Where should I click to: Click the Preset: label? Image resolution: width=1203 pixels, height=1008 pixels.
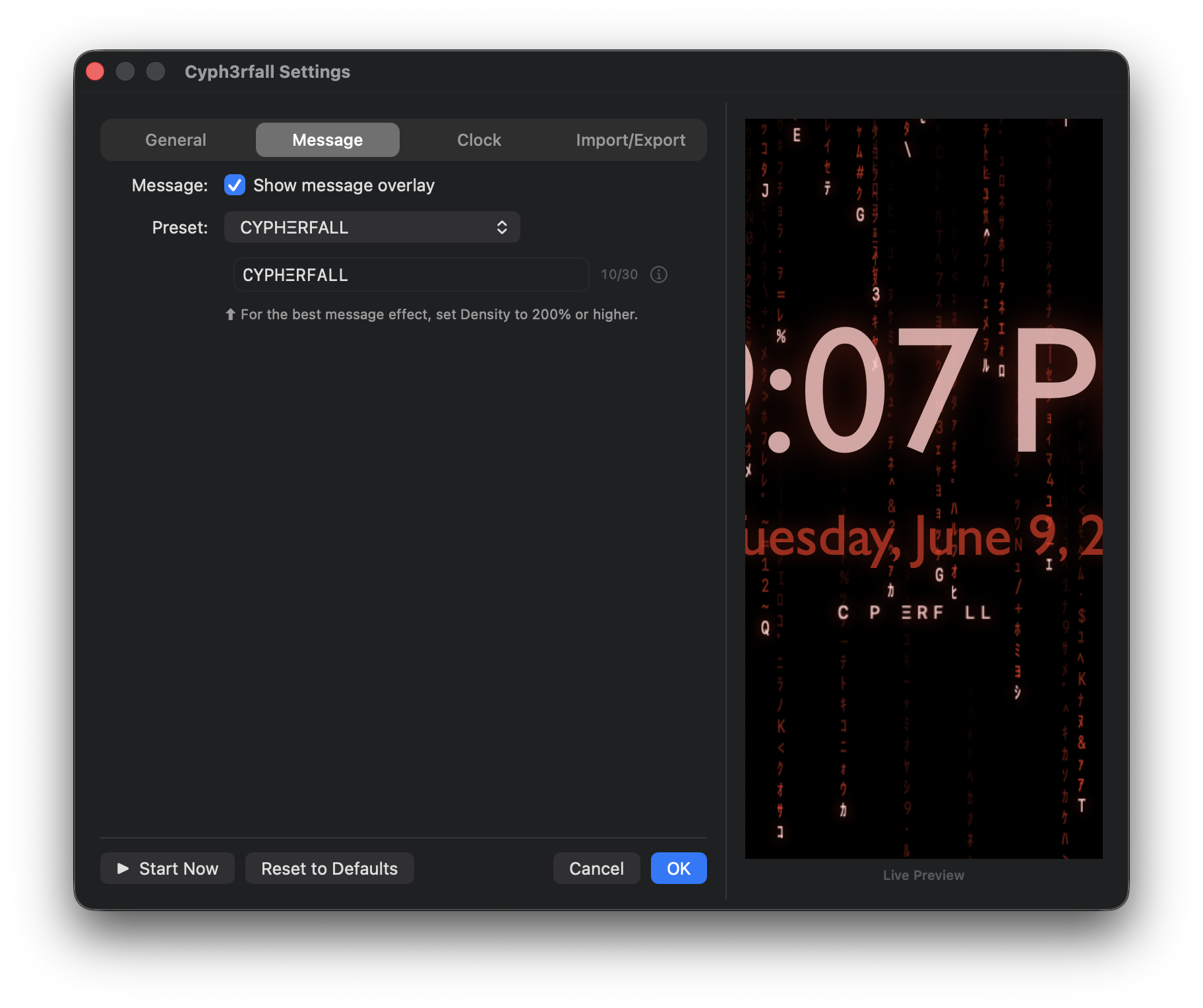180,228
